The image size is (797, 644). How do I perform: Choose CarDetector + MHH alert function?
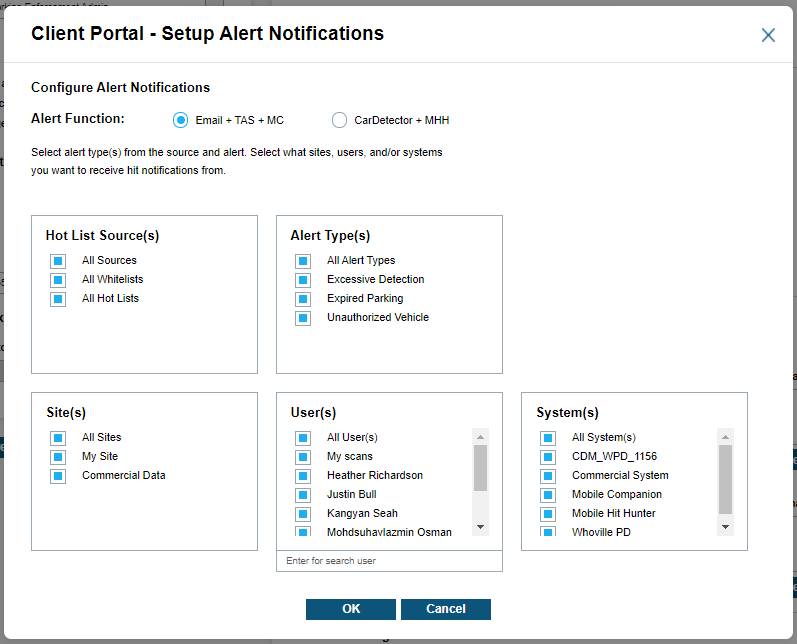coord(339,120)
